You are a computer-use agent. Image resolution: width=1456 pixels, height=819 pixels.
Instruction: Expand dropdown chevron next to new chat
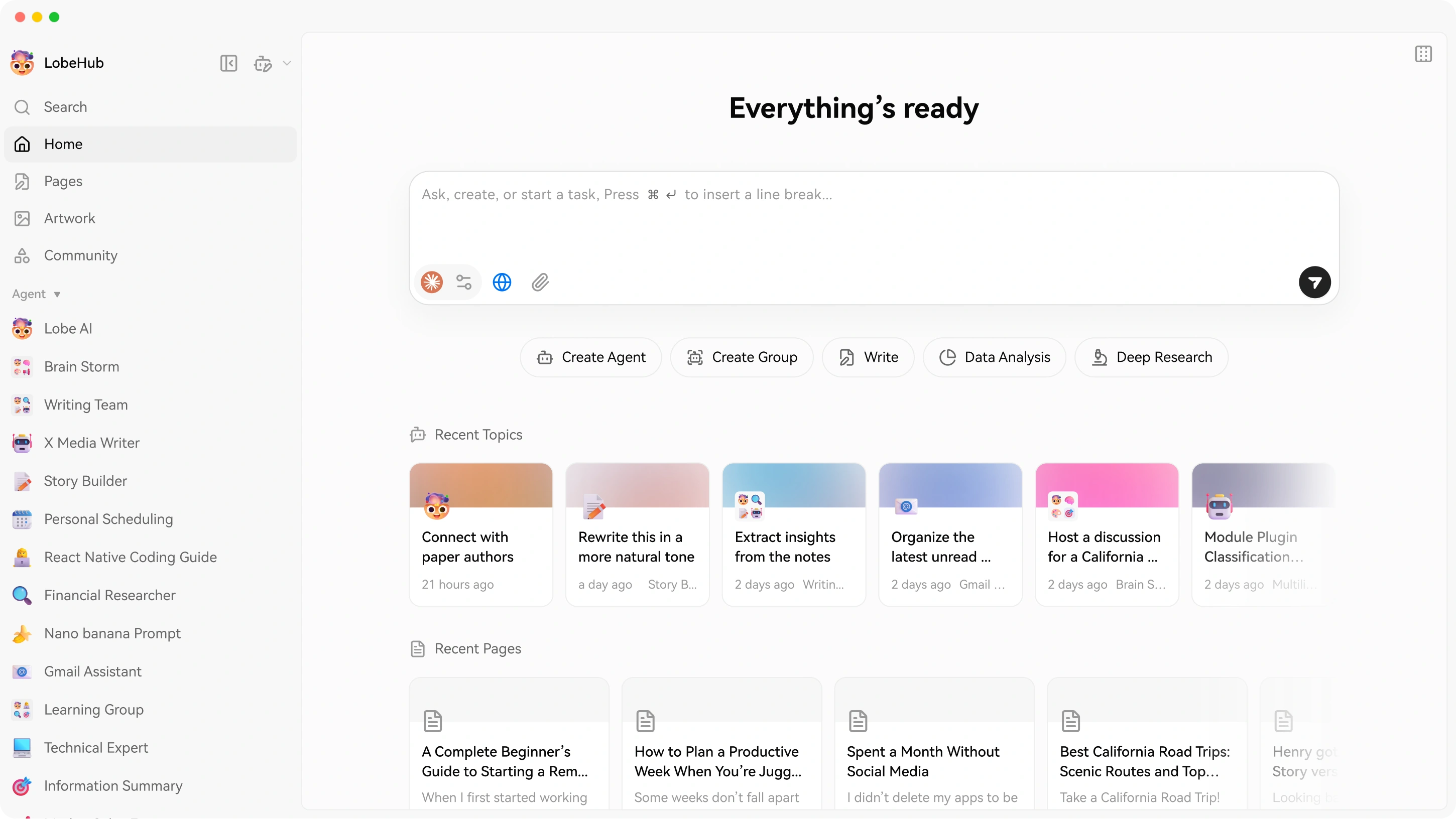click(x=287, y=63)
